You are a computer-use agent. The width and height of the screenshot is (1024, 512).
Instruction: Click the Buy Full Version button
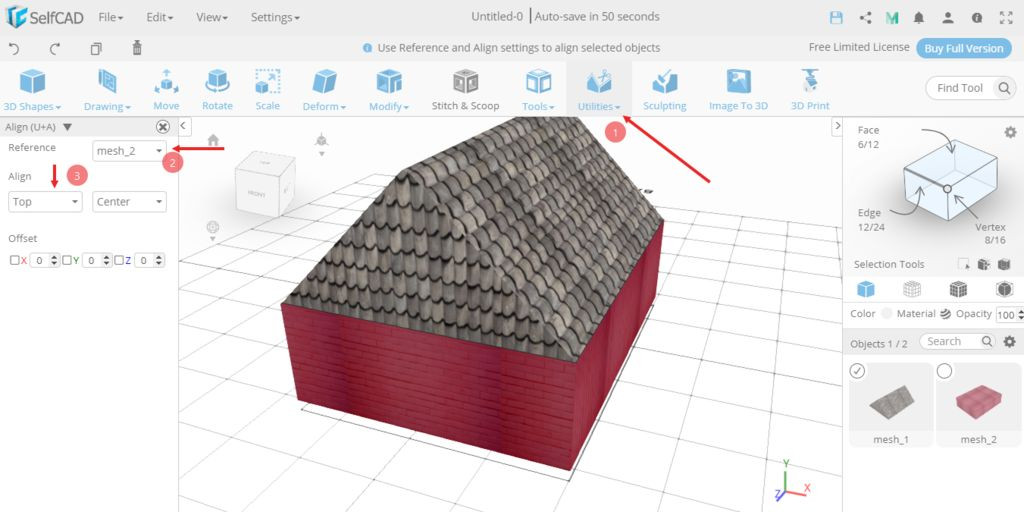point(963,48)
